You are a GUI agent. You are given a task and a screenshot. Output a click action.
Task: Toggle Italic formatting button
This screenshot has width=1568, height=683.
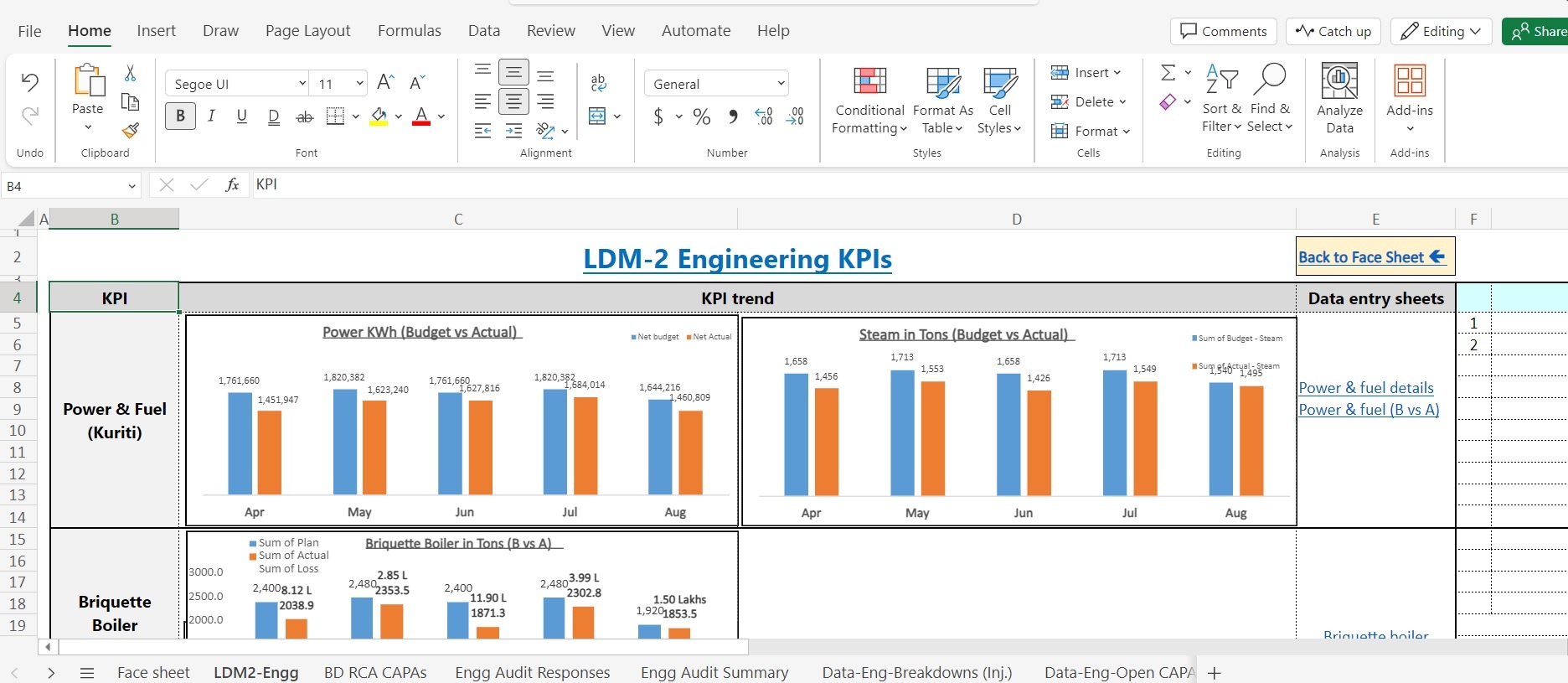[x=211, y=116]
